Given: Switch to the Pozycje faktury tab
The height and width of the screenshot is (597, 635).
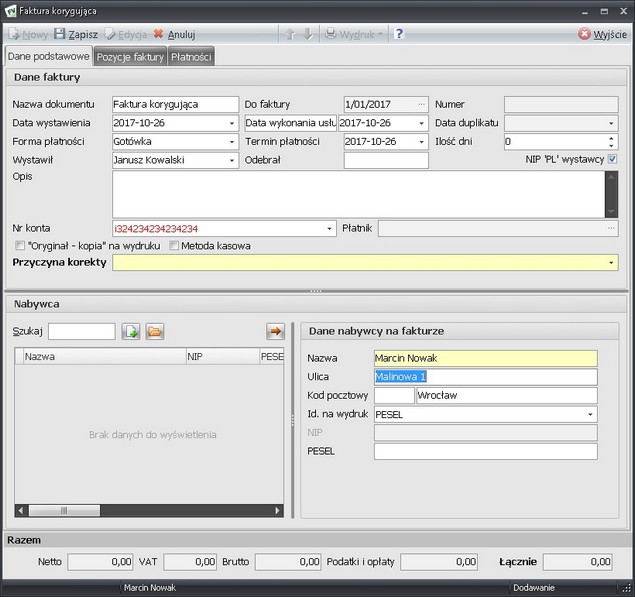Looking at the screenshot, I should coord(130,57).
